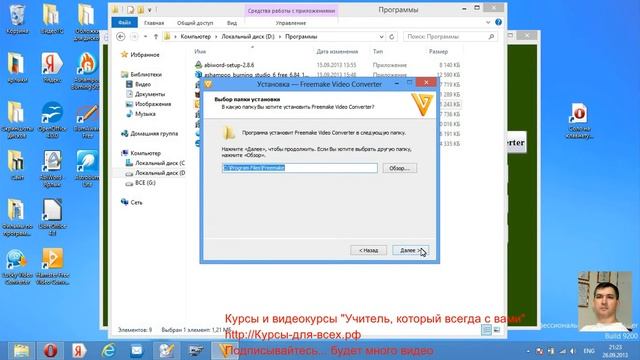Image resolution: width=640 pixels, height=360 pixels.
Task: Open the Файл tab in Explorer
Action: pos(124,22)
